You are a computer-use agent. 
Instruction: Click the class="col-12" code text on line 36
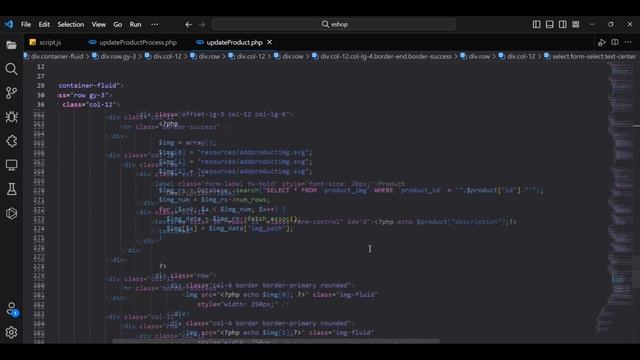90,104
